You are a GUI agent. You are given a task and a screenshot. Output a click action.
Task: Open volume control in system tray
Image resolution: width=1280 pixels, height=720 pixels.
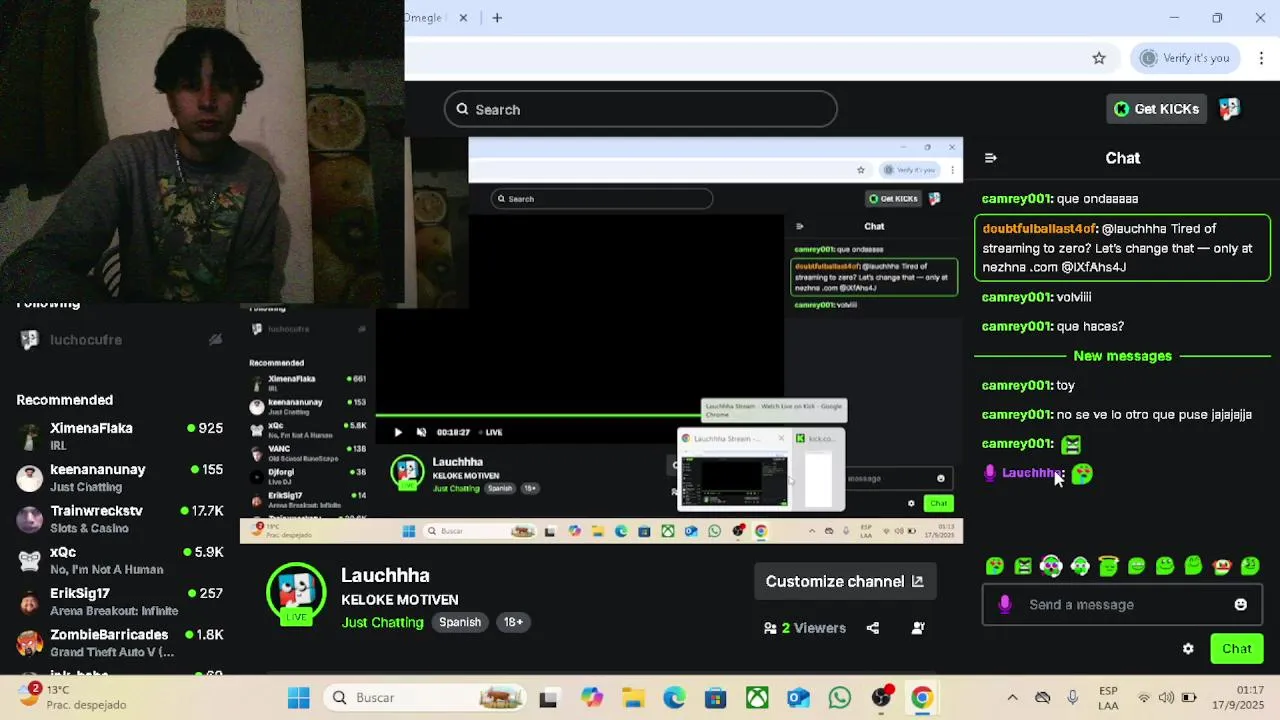(x=1166, y=698)
